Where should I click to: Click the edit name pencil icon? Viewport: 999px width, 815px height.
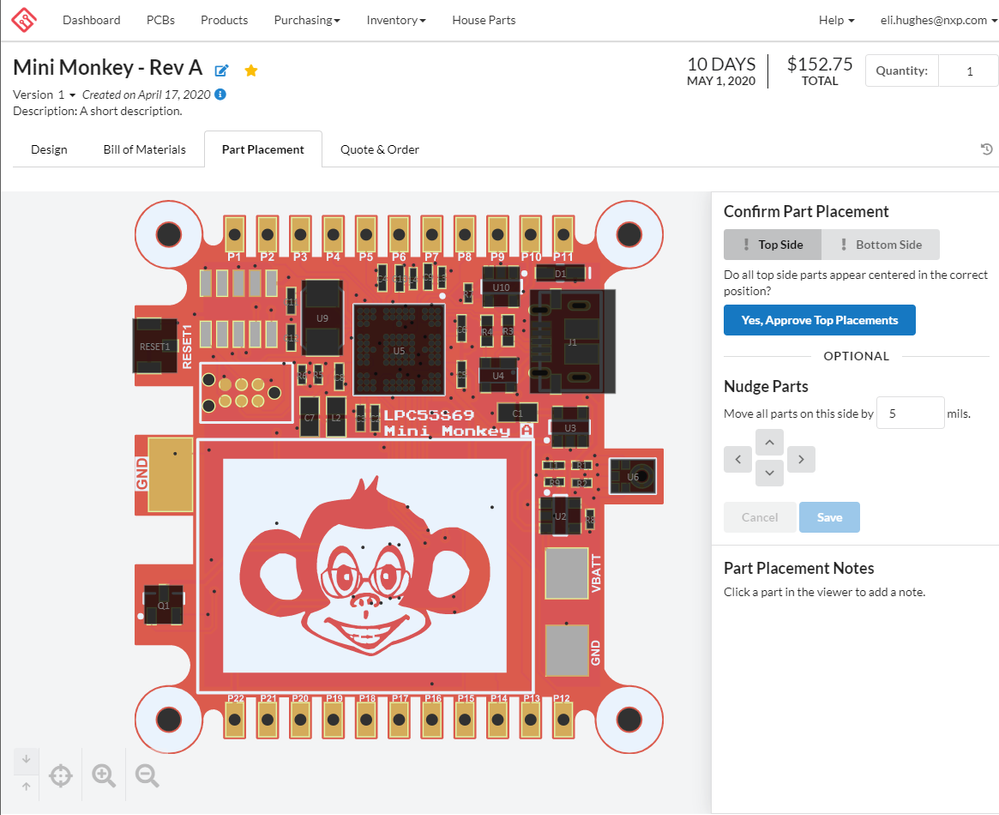click(x=222, y=70)
